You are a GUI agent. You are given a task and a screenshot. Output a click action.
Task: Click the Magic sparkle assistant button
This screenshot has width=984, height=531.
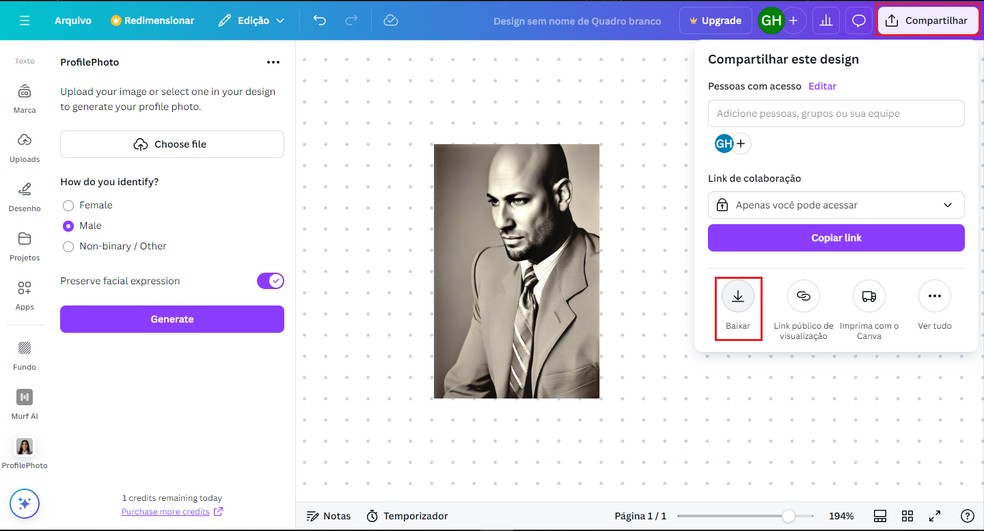point(24,503)
